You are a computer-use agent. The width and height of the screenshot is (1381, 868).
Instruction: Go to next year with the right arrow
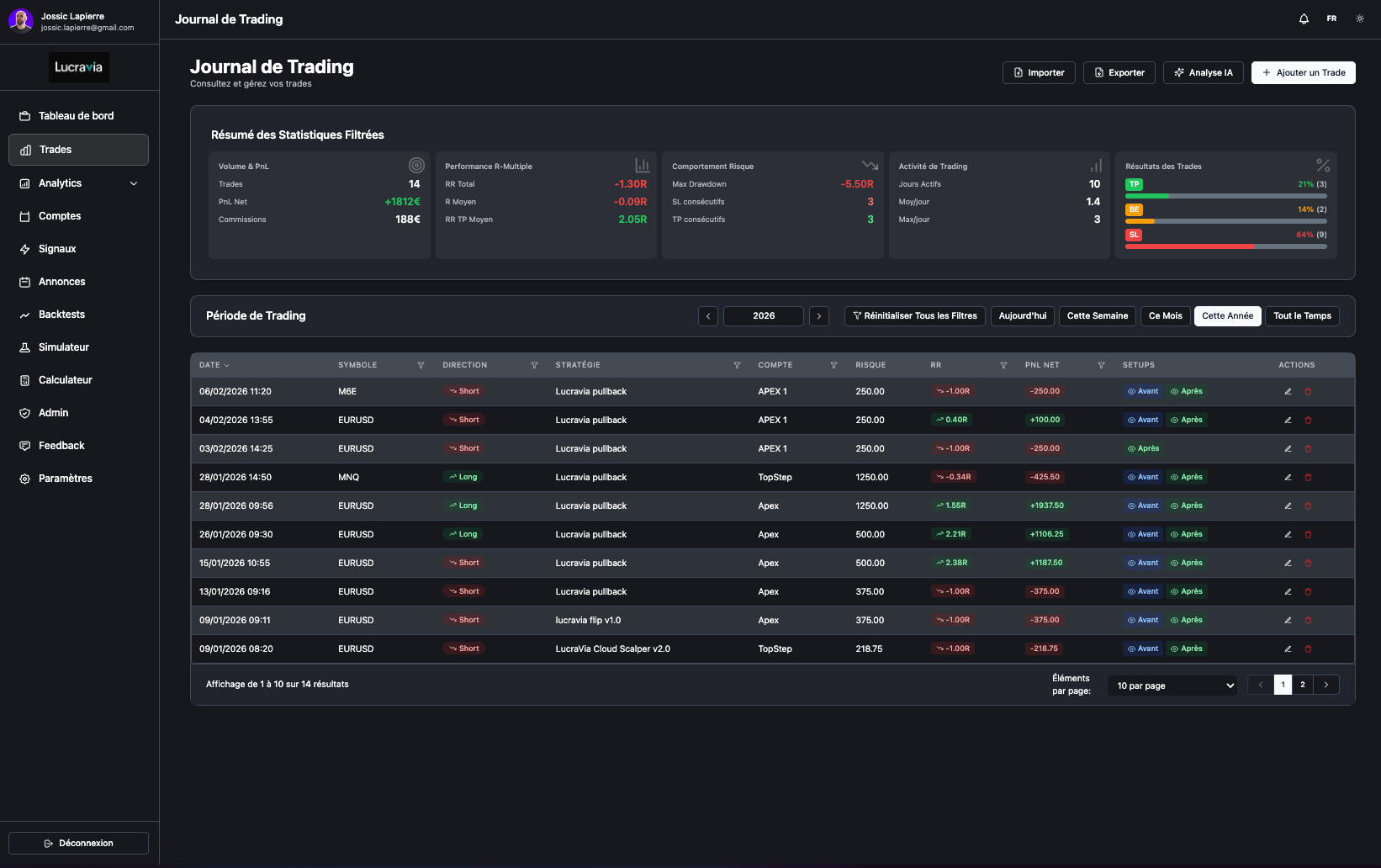(x=819, y=316)
